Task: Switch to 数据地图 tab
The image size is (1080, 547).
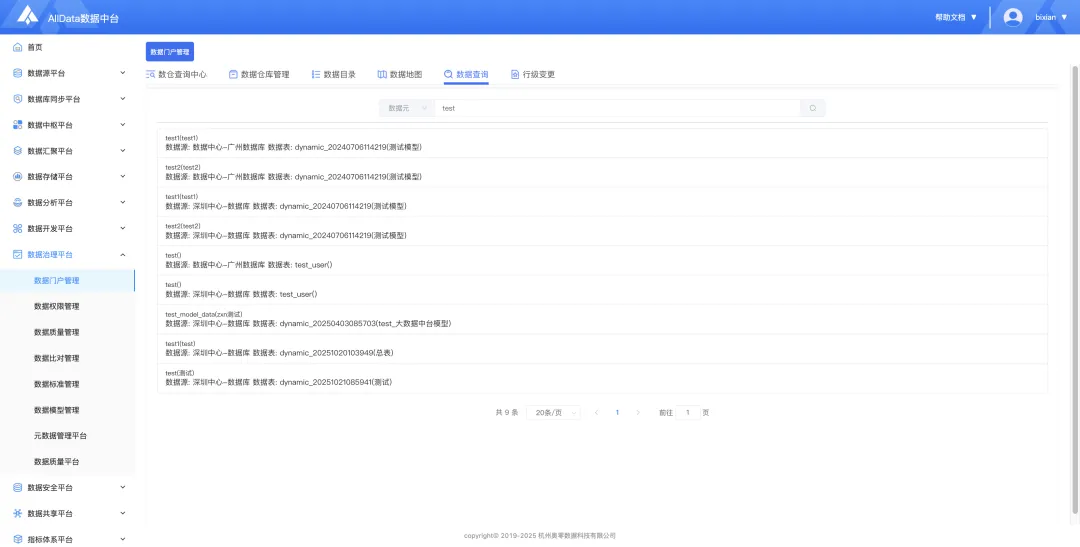Action: [x=399, y=74]
